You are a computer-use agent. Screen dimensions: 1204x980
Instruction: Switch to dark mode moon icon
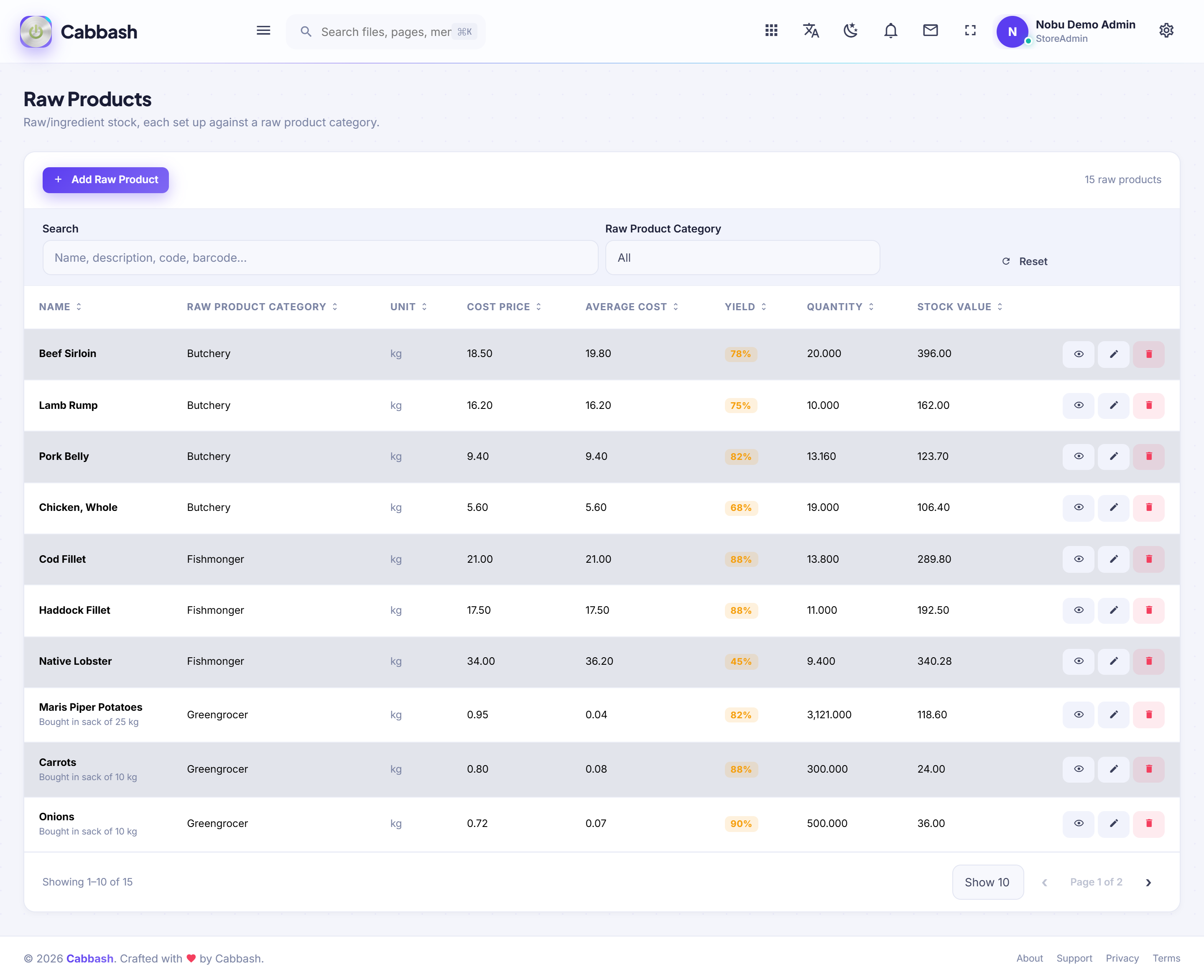pyautogui.click(x=851, y=31)
